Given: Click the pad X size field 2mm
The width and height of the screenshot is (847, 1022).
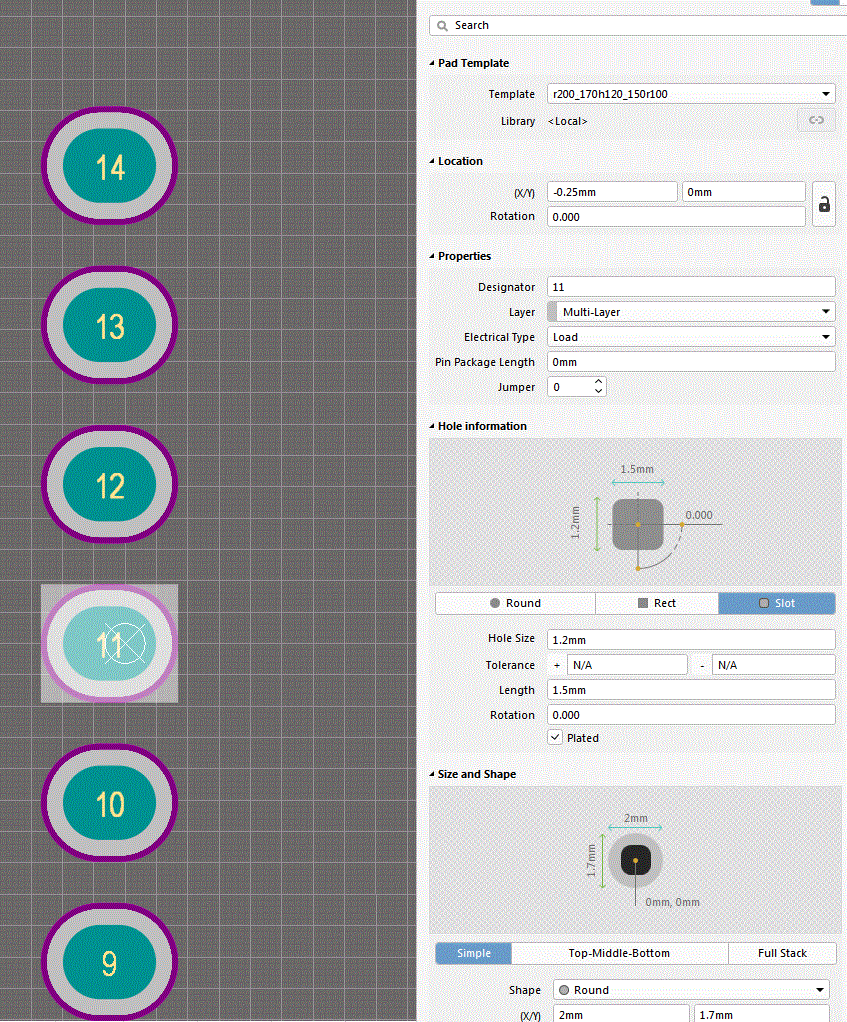Looking at the screenshot, I should pos(621,1014).
